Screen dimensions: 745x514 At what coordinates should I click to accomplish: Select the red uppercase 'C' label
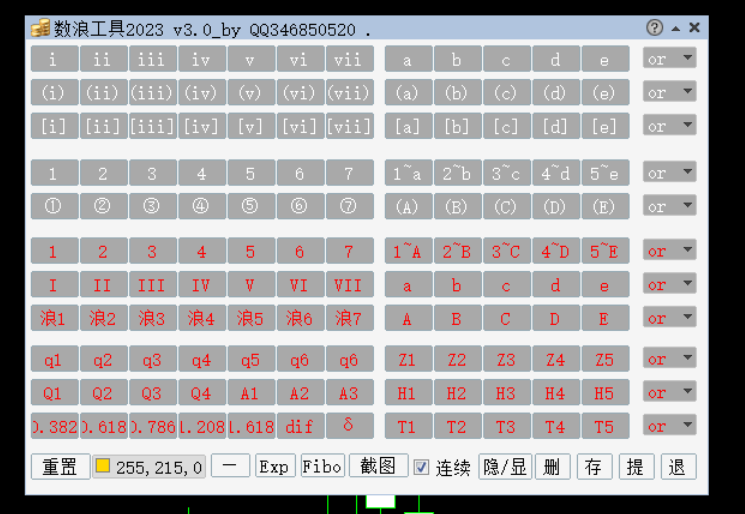506,318
